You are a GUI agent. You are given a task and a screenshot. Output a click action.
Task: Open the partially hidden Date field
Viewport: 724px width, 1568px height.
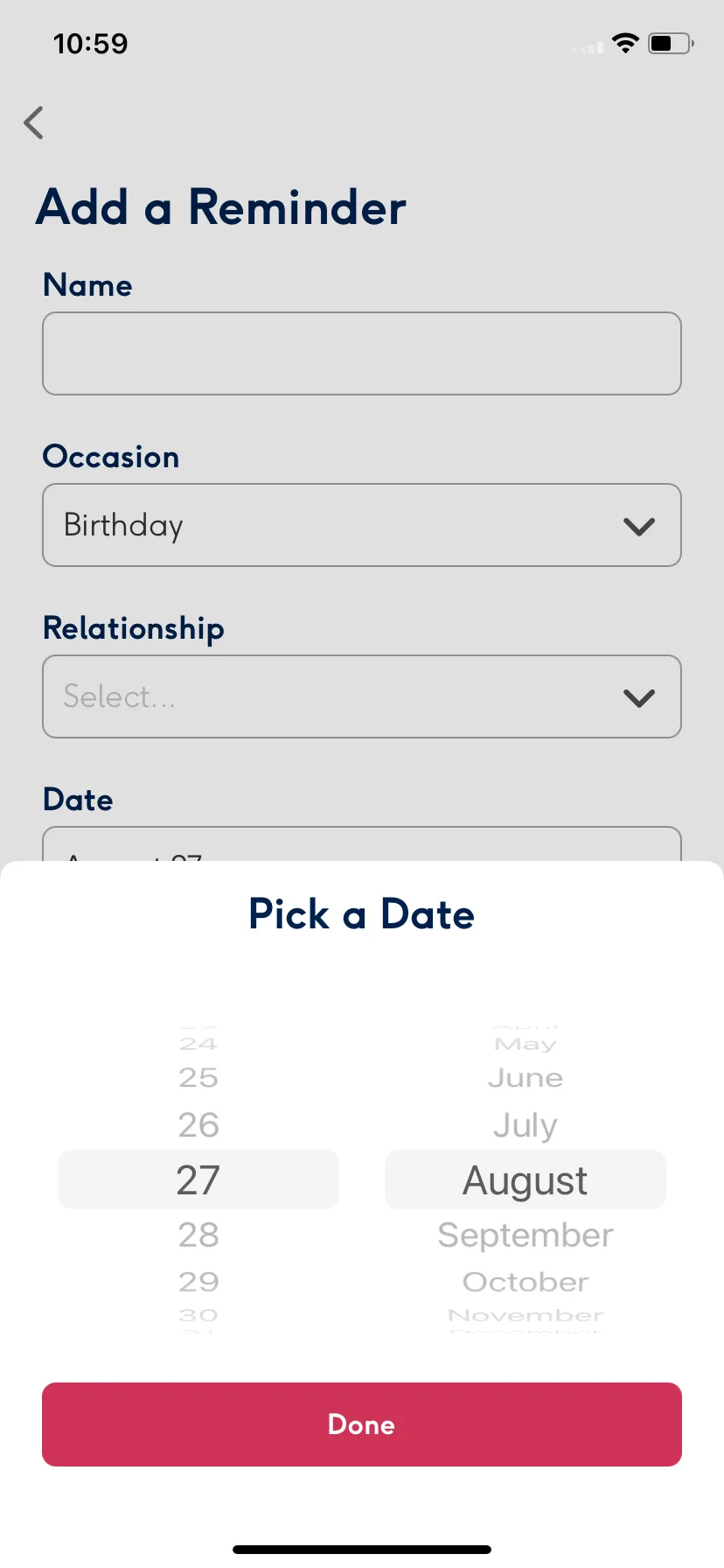tap(362, 844)
